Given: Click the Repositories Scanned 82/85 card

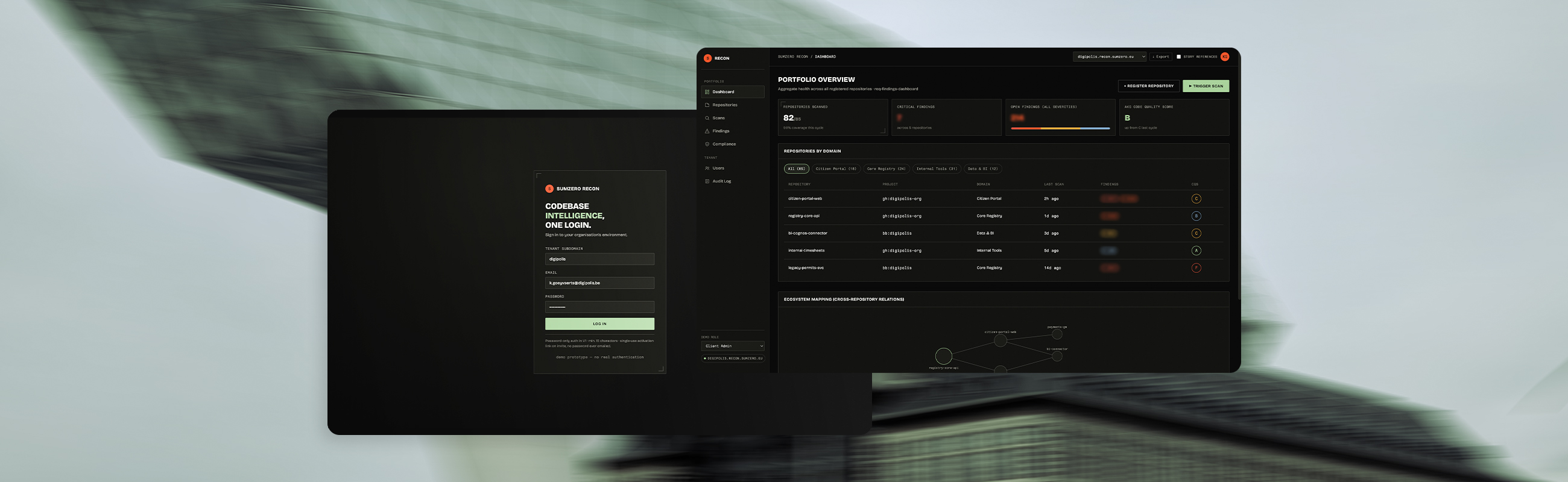Looking at the screenshot, I should (833, 117).
